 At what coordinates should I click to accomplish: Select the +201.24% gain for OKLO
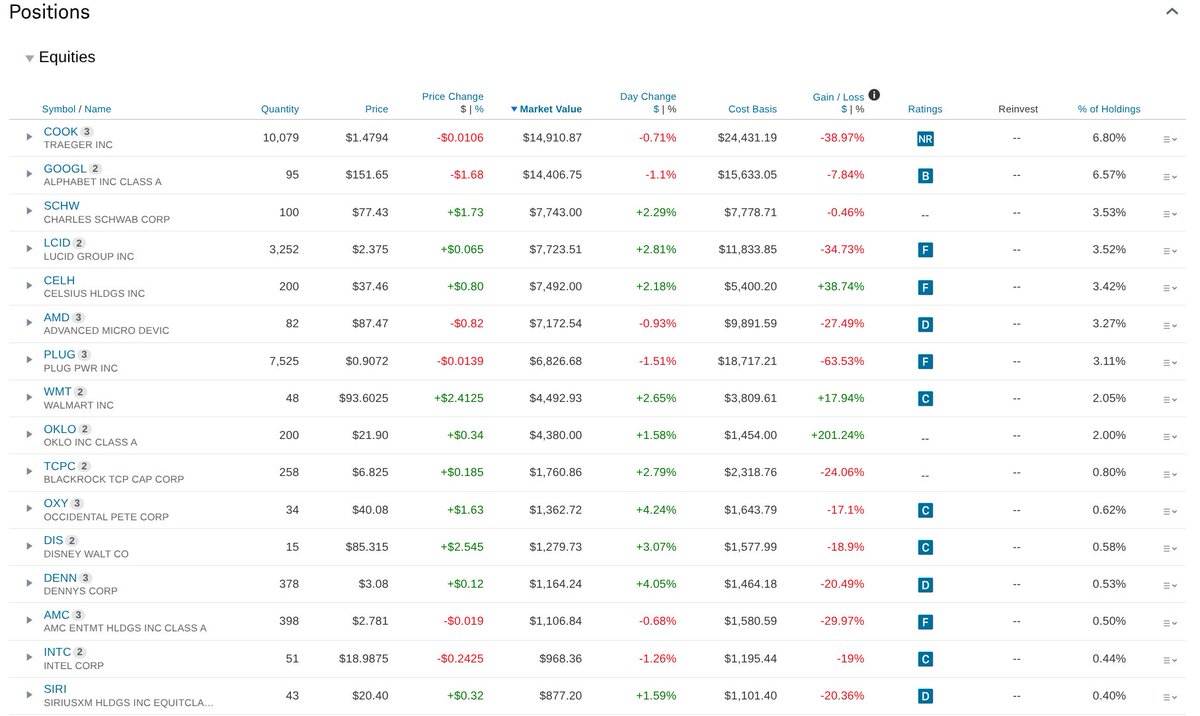click(837, 435)
